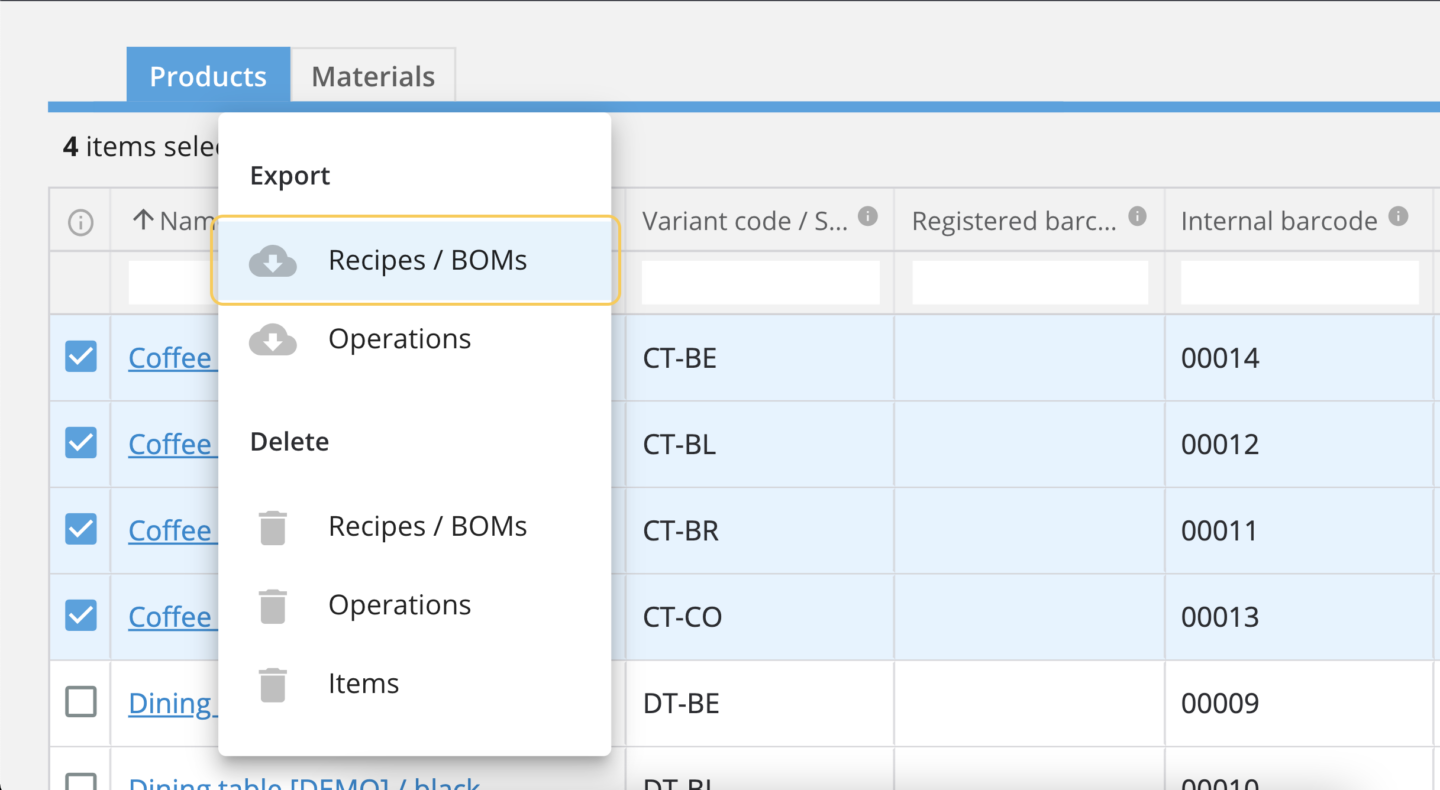1440x790 pixels.
Task: Click info icon next to Registered barcode header
Action: [1137, 216]
